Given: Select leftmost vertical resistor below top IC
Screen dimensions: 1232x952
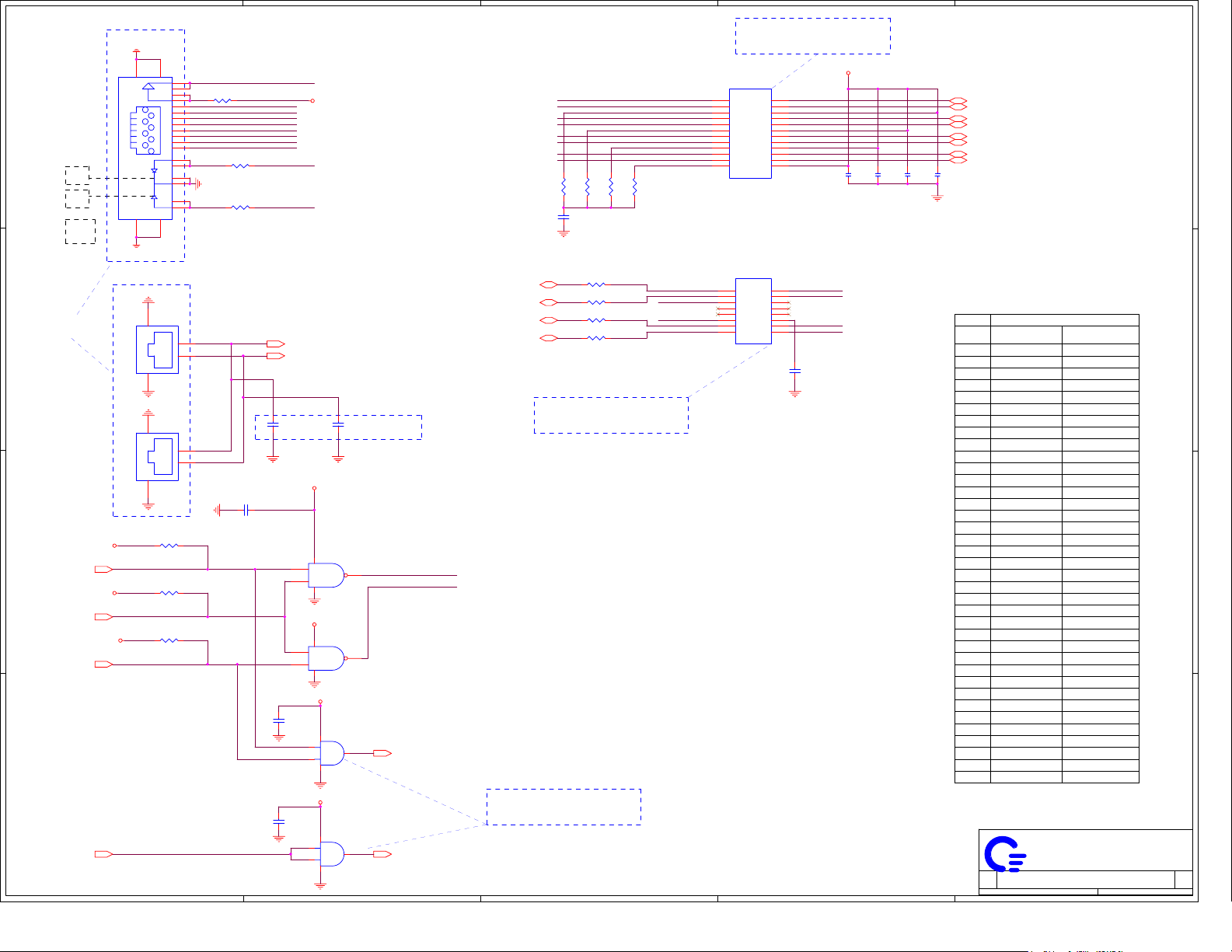Looking at the screenshot, I should 564,187.
